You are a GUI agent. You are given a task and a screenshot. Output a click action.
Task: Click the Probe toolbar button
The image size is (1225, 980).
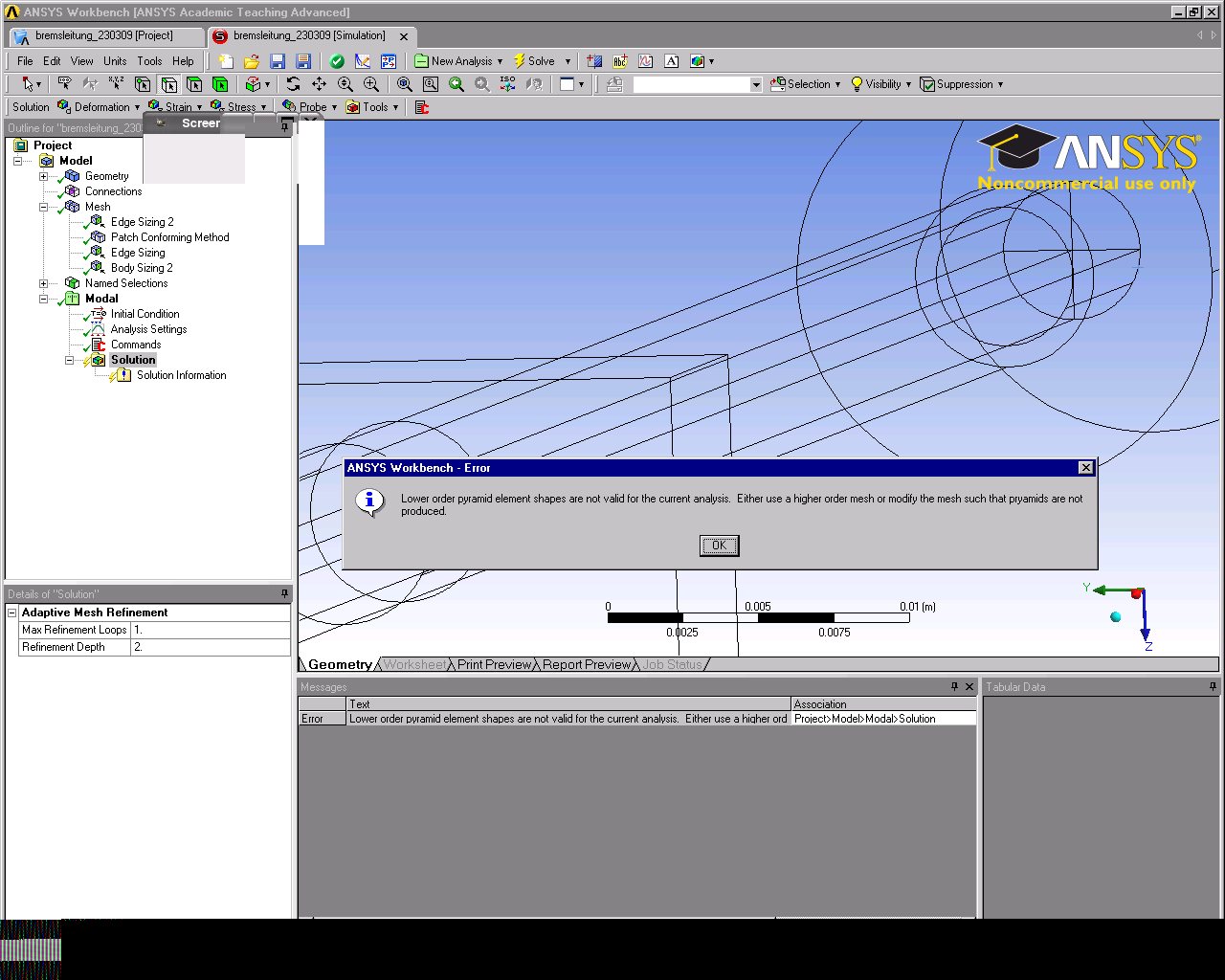[x=309, y=107]
